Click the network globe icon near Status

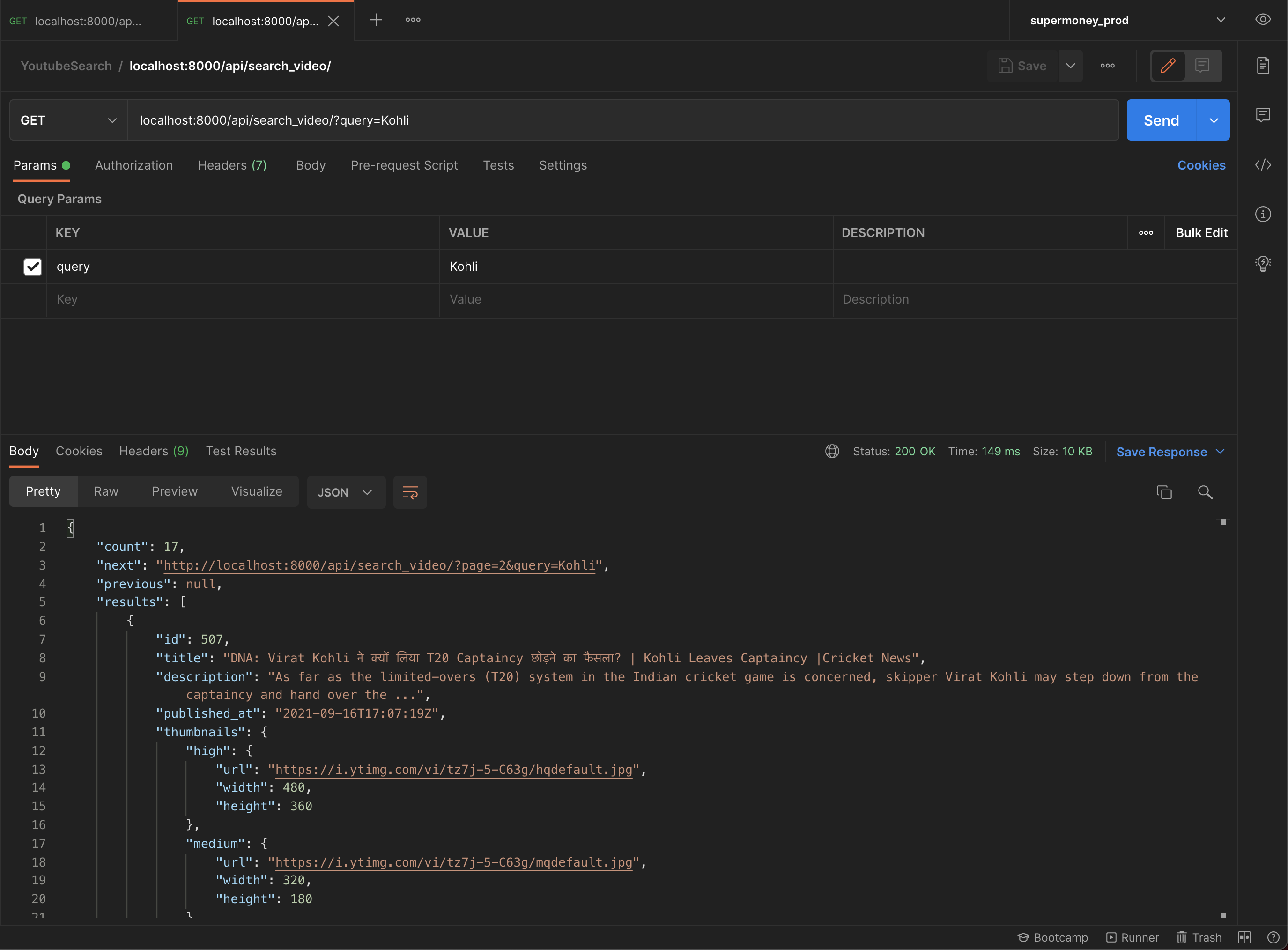(832, 452)
